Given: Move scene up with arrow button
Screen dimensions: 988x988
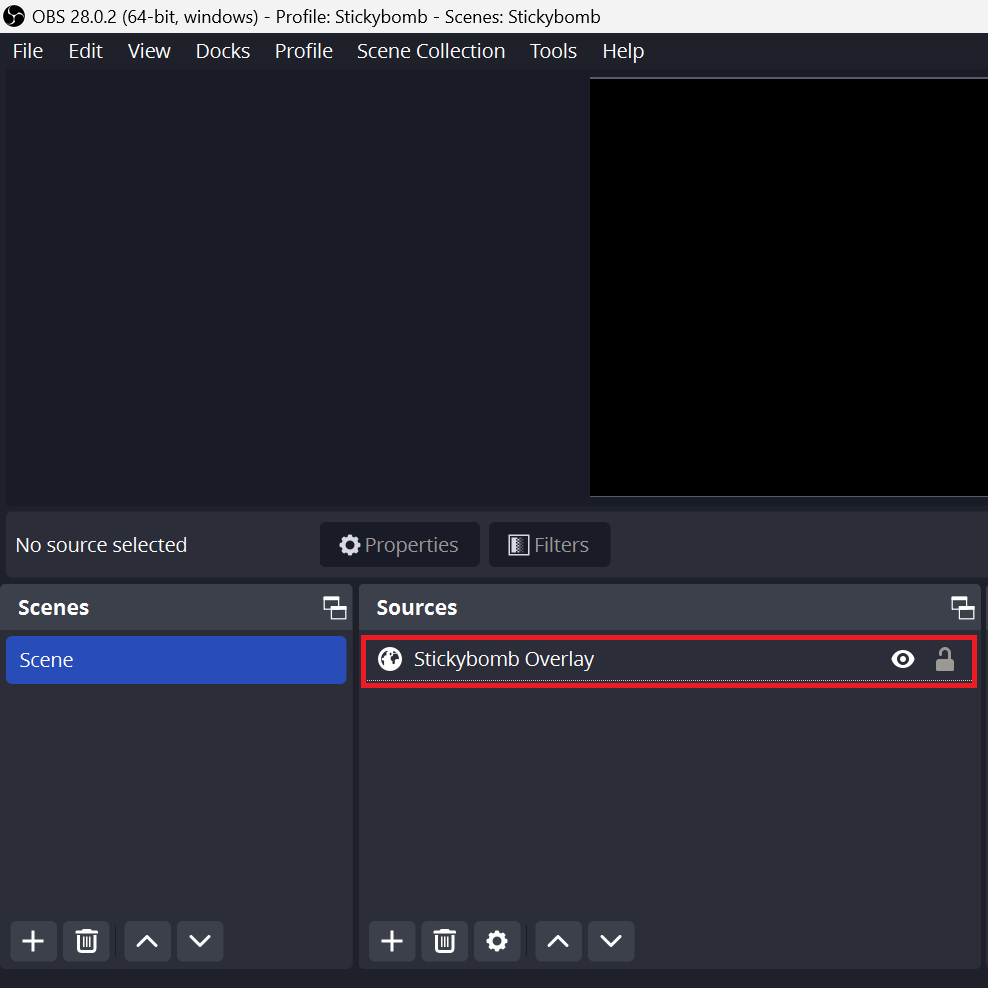Looking at the screenshot, I should [147, 941].
